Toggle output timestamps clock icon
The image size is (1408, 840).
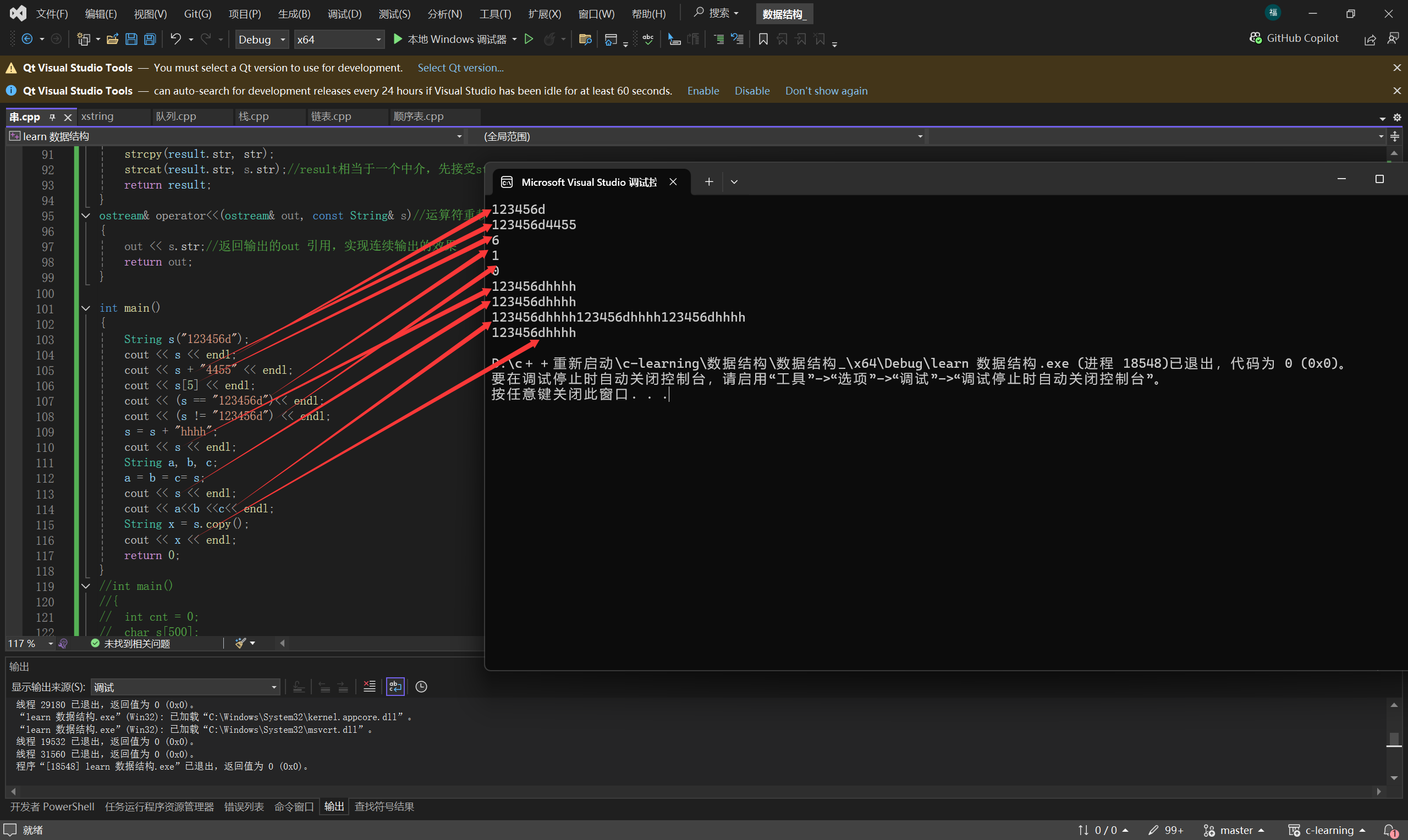[421, 687]
